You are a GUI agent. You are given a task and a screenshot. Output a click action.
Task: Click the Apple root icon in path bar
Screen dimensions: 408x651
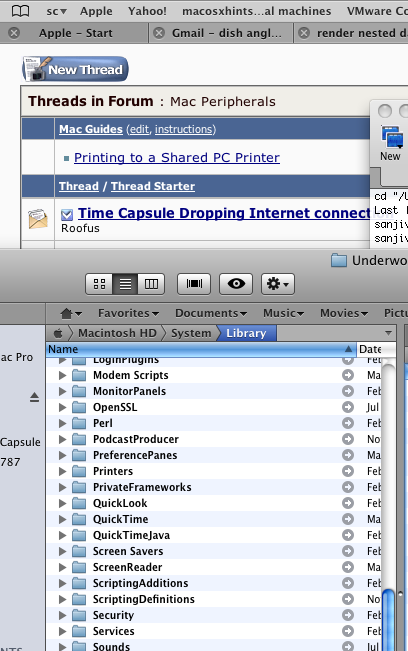(x=59, y=333)
